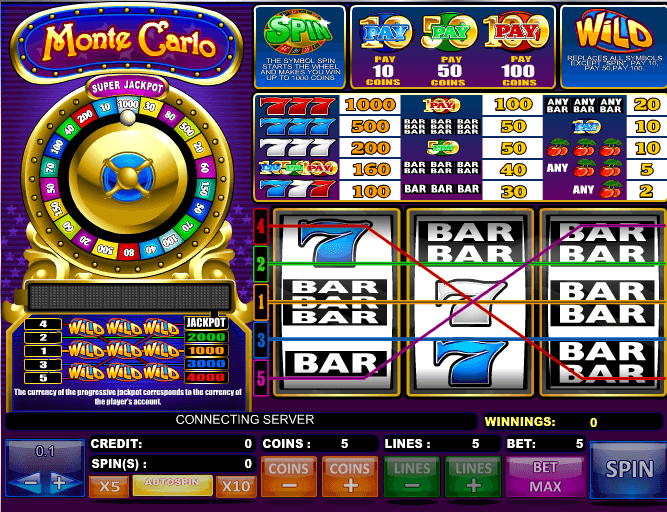Decrease coins with the orange COINS minus button
Screen dimensions: 667x512
point(288,477)
